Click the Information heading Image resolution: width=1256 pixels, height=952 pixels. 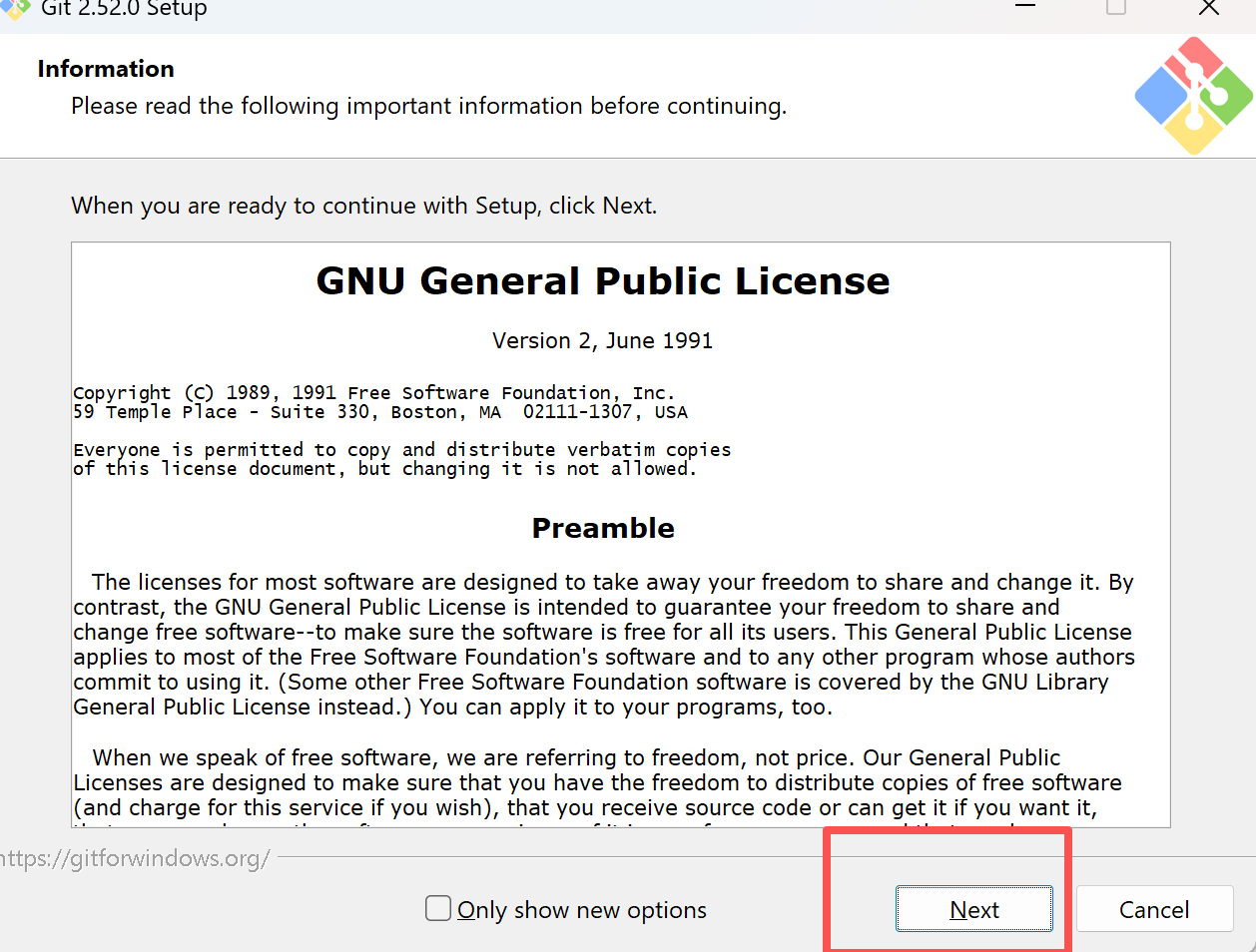(x=106, y=69)
